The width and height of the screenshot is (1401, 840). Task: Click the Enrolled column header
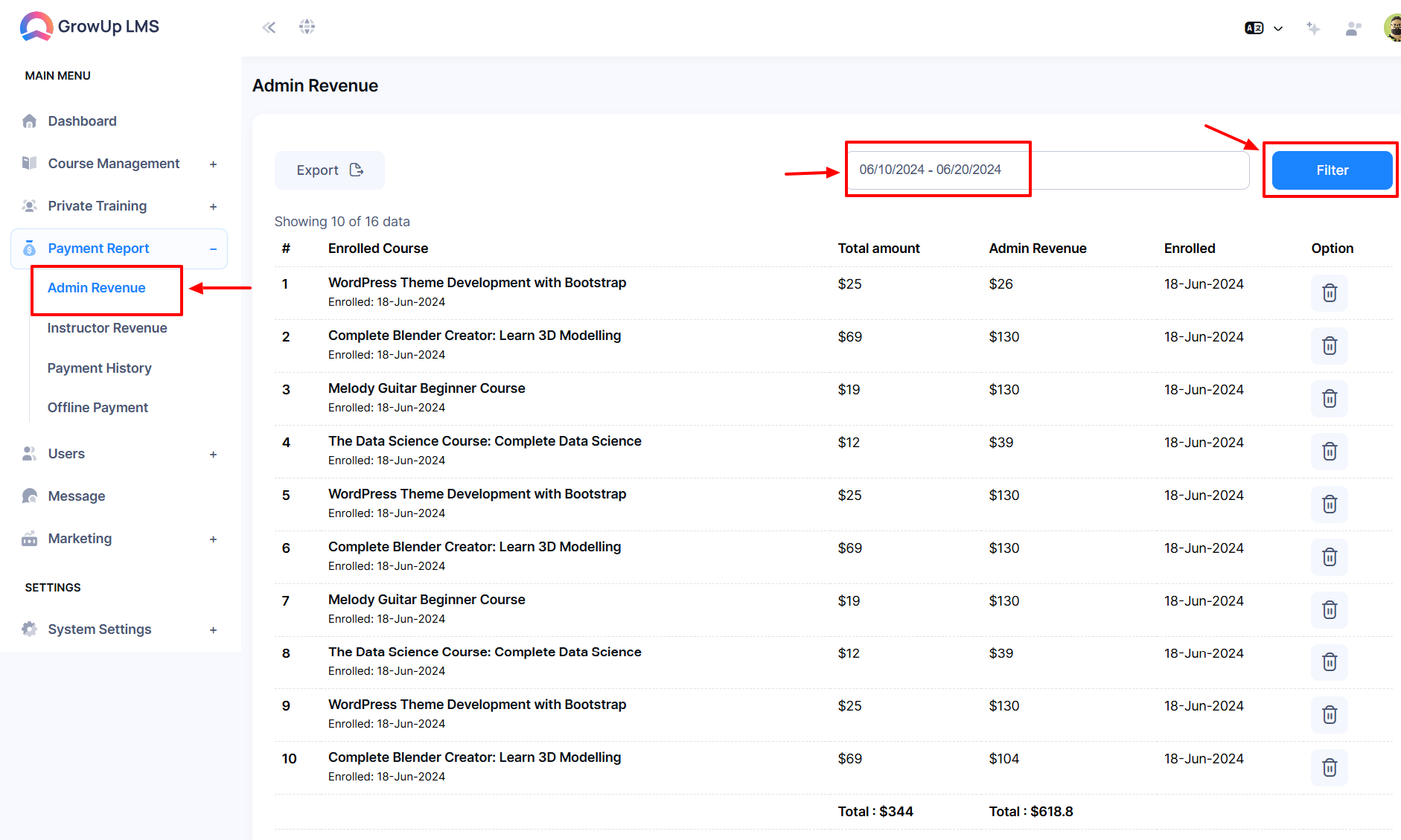click(x=1190, y=249)
